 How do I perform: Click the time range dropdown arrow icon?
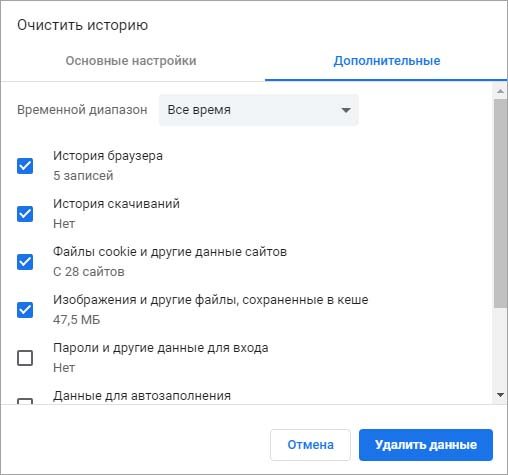pos(346,110)
